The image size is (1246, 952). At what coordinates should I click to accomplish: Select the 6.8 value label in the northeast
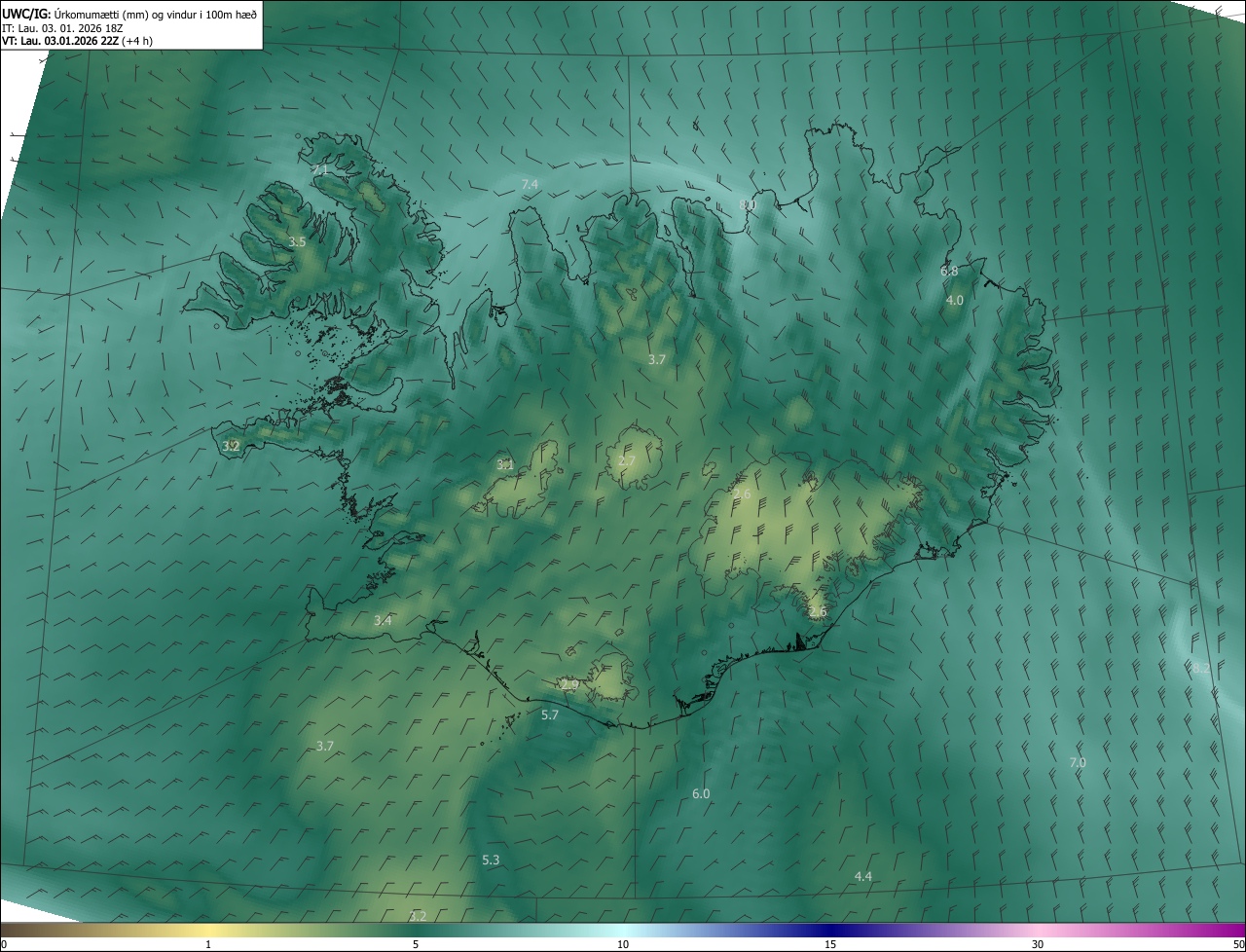click(x=949, y=272)
